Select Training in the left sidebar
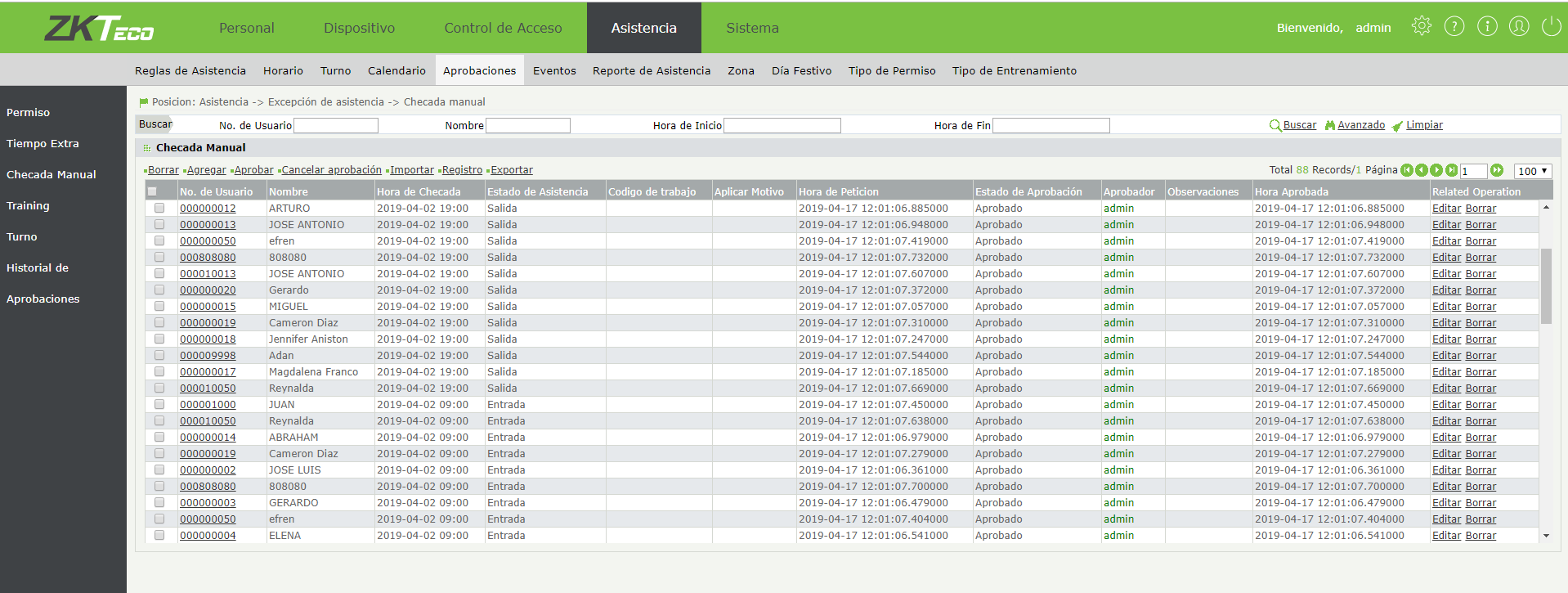 (x=28, y=205)
